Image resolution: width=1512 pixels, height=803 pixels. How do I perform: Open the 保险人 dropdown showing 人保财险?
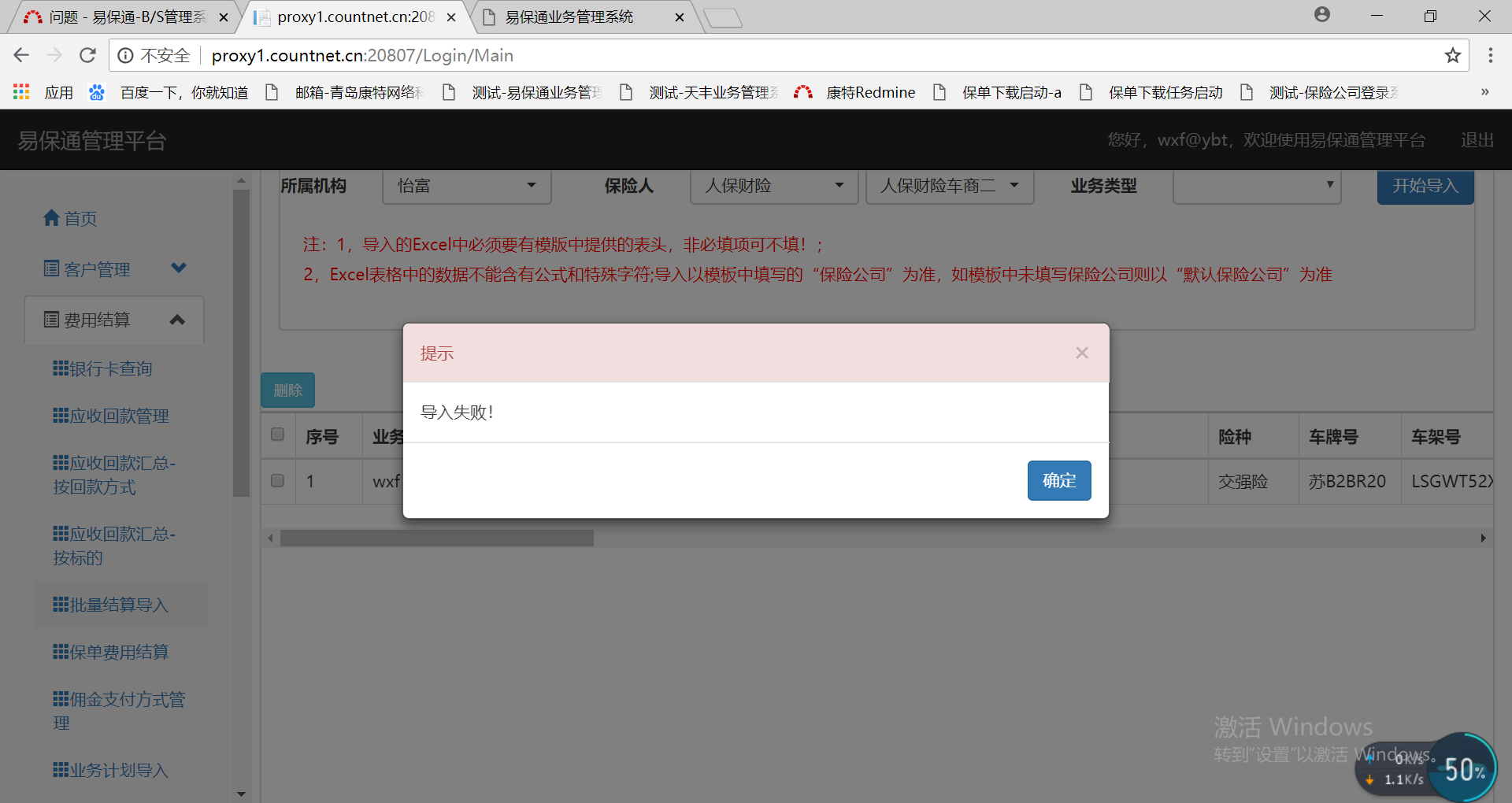775,186
